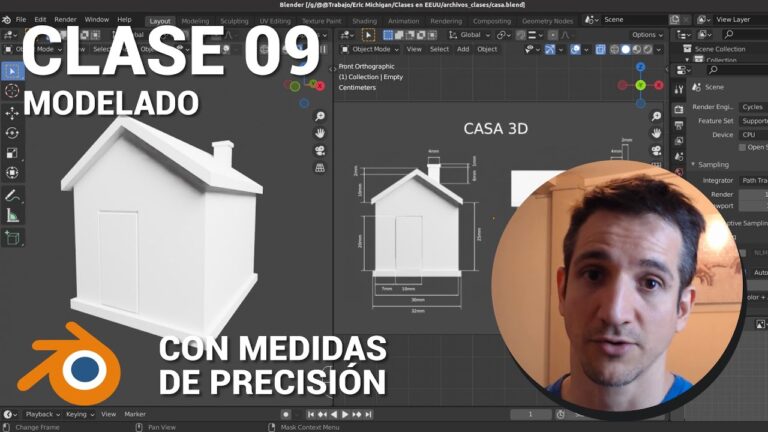Toggle viewport gizmos display

pos(550,49)
